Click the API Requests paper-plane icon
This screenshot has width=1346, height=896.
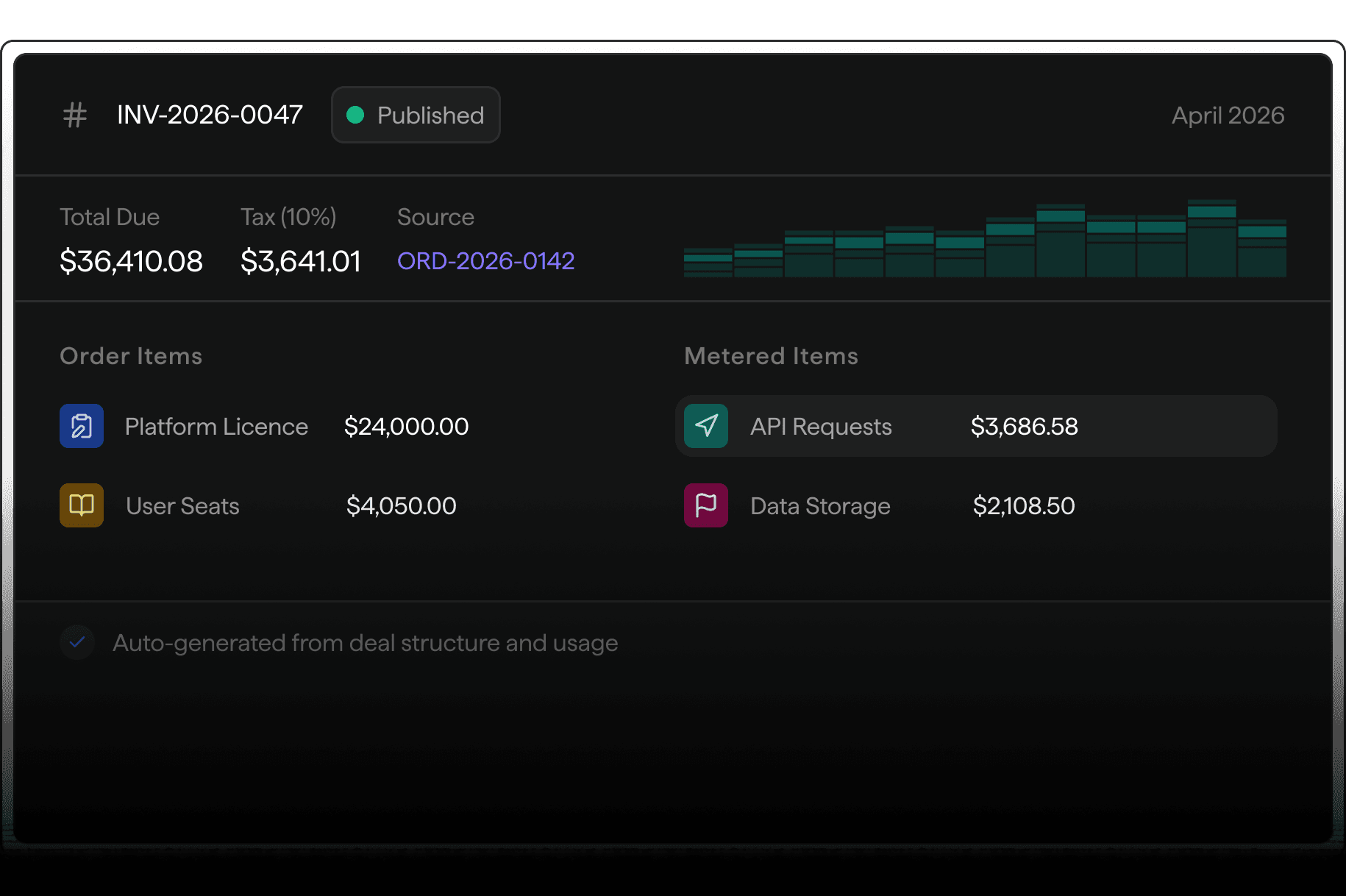coord(706,426)
